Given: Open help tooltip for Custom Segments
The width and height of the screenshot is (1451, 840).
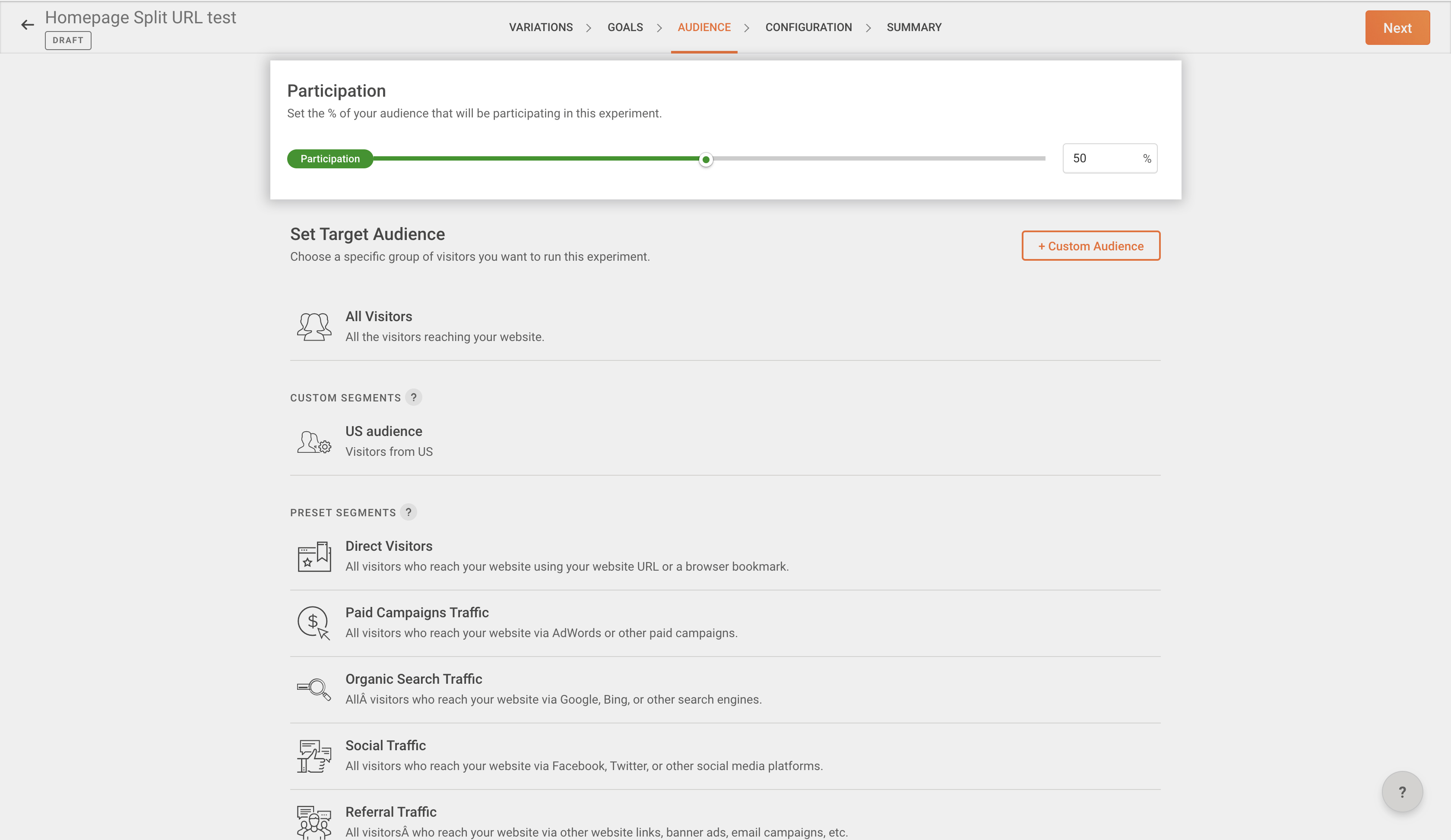Looking at the screenshot, I should click(413, 398).
